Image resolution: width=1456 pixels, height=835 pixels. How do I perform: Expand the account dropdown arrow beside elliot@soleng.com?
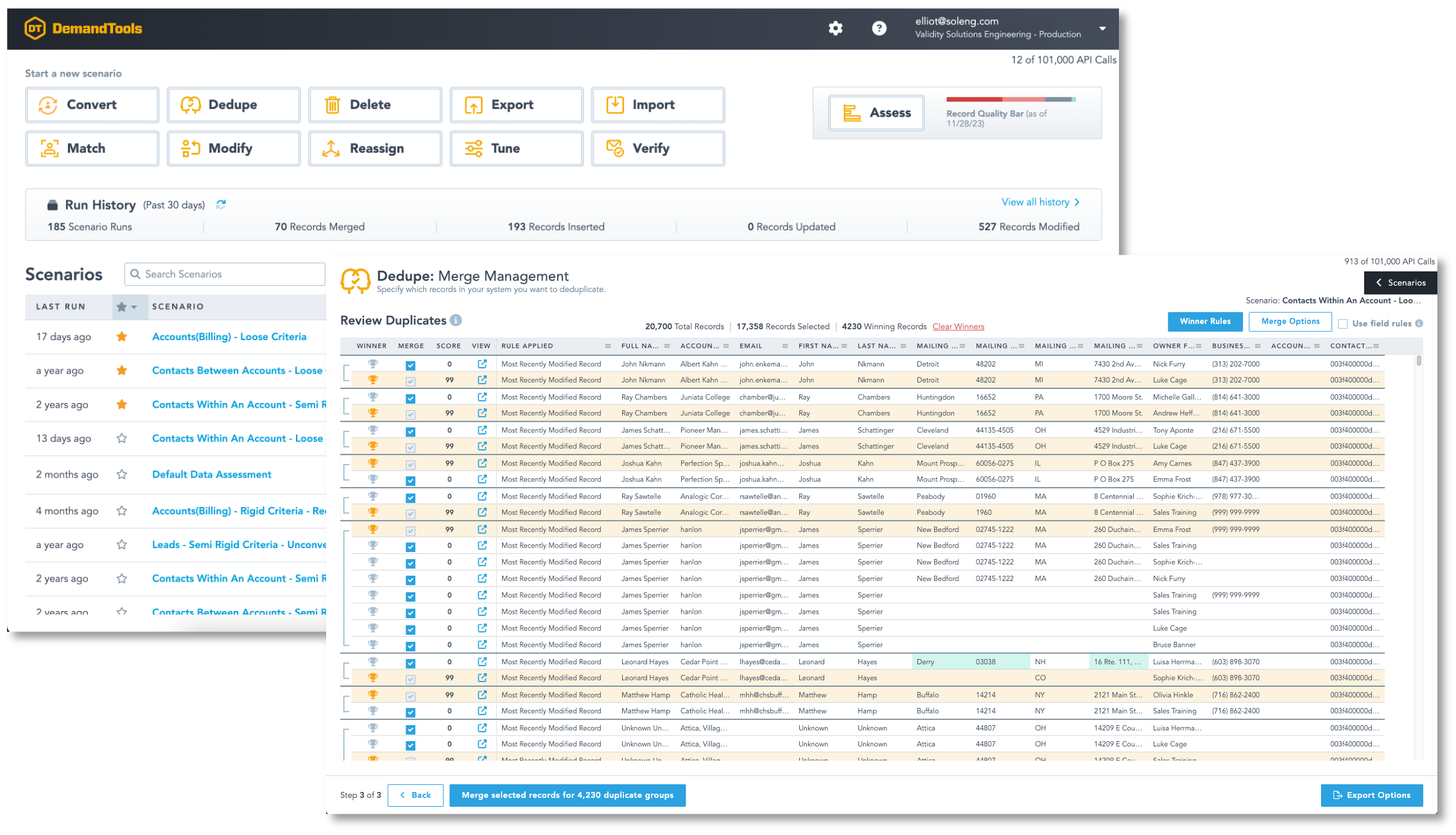pos(1102,28)
